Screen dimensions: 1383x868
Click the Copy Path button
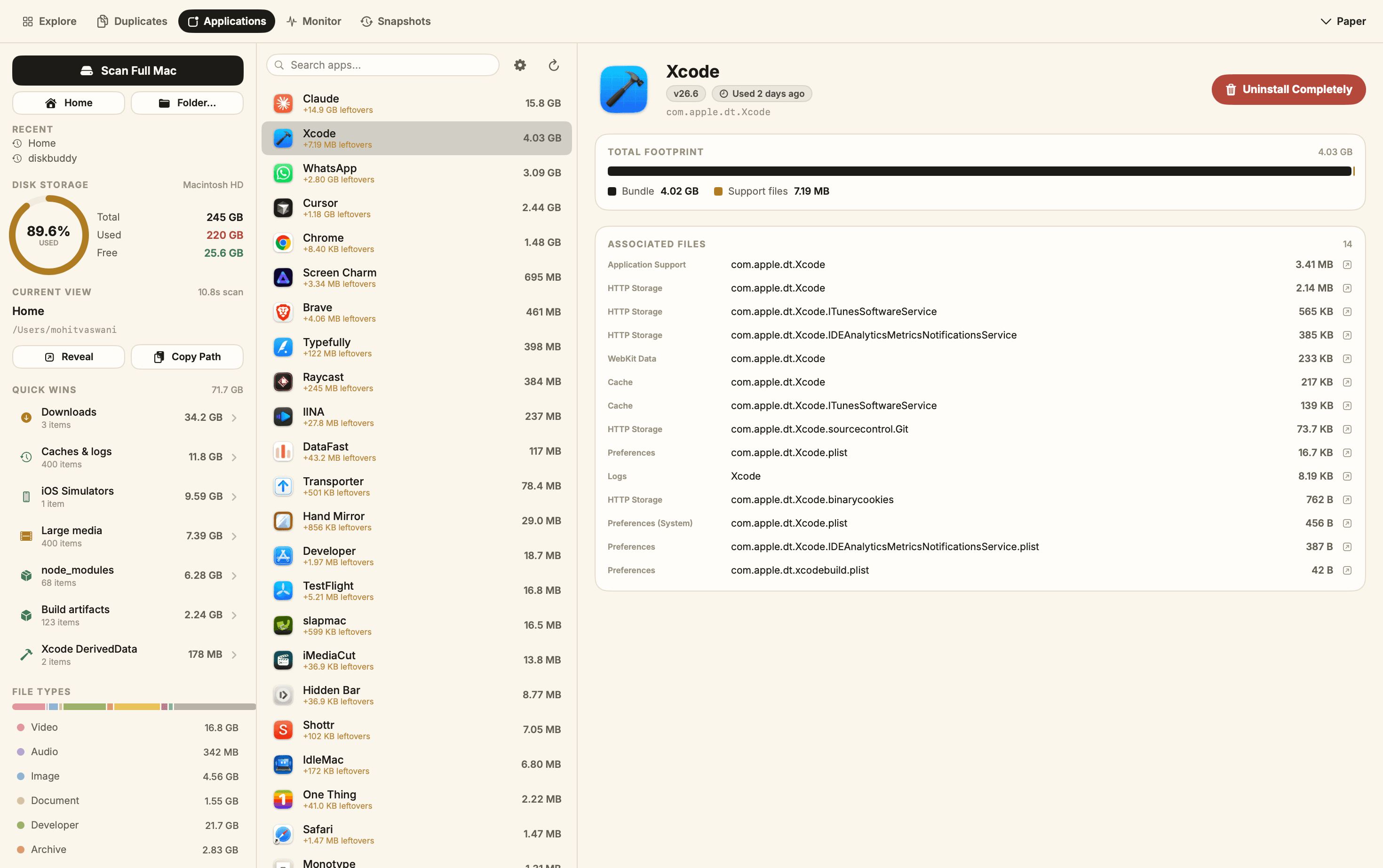(x=187, y=357)
